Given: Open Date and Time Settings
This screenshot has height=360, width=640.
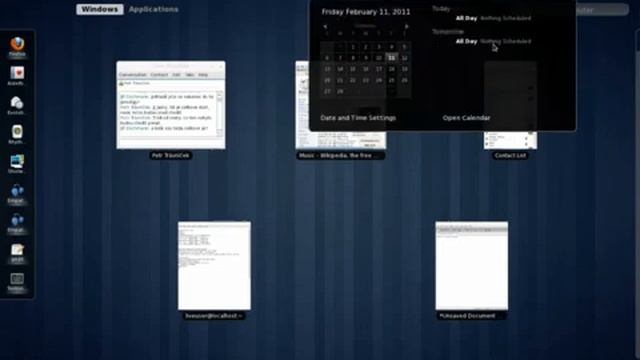Looking at the screenshot, I should coord(358,118).
